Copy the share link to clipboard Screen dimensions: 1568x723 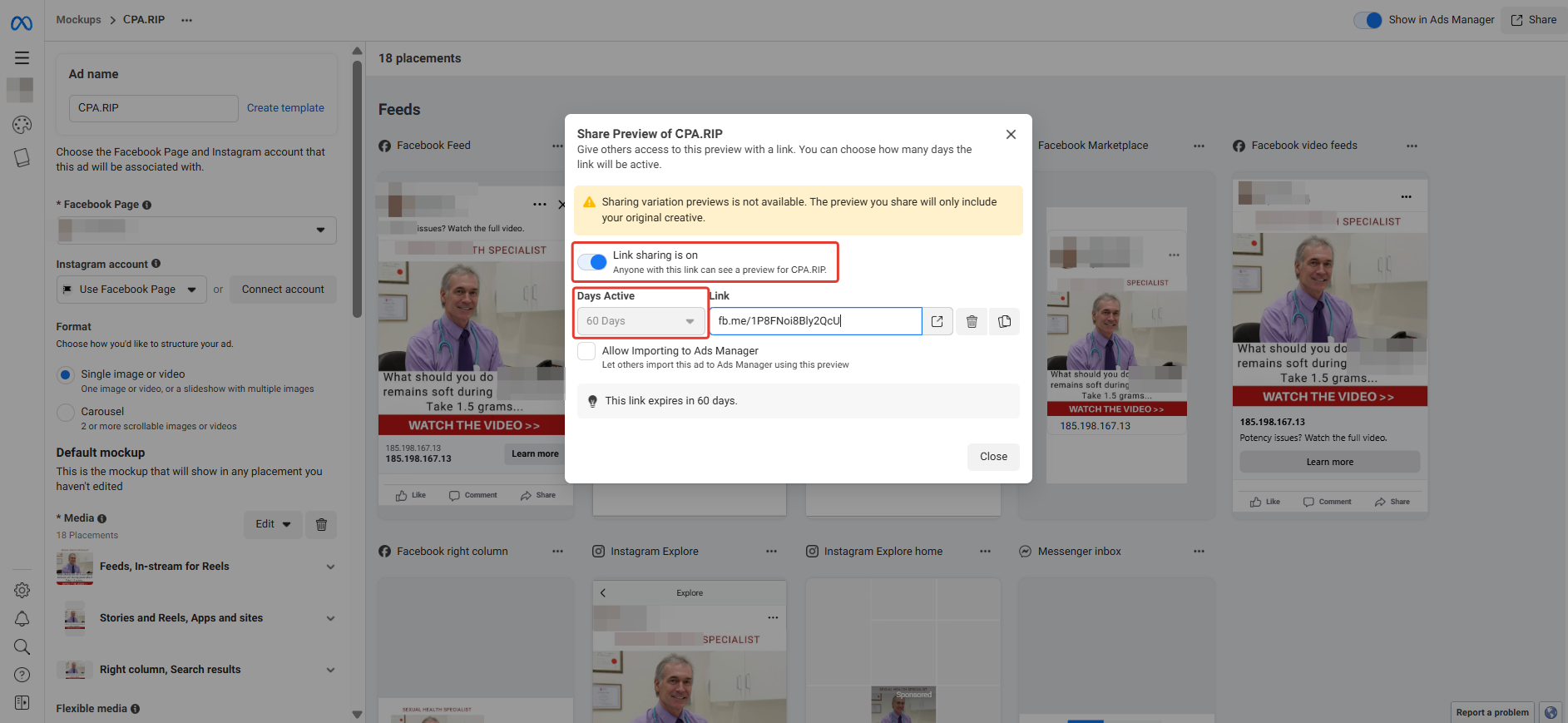[1005, 321]
